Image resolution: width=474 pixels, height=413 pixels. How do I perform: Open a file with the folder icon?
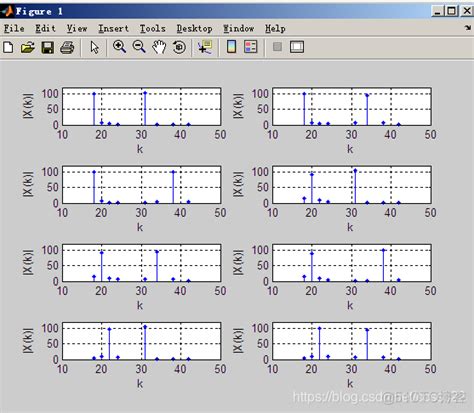click(28, 47)
